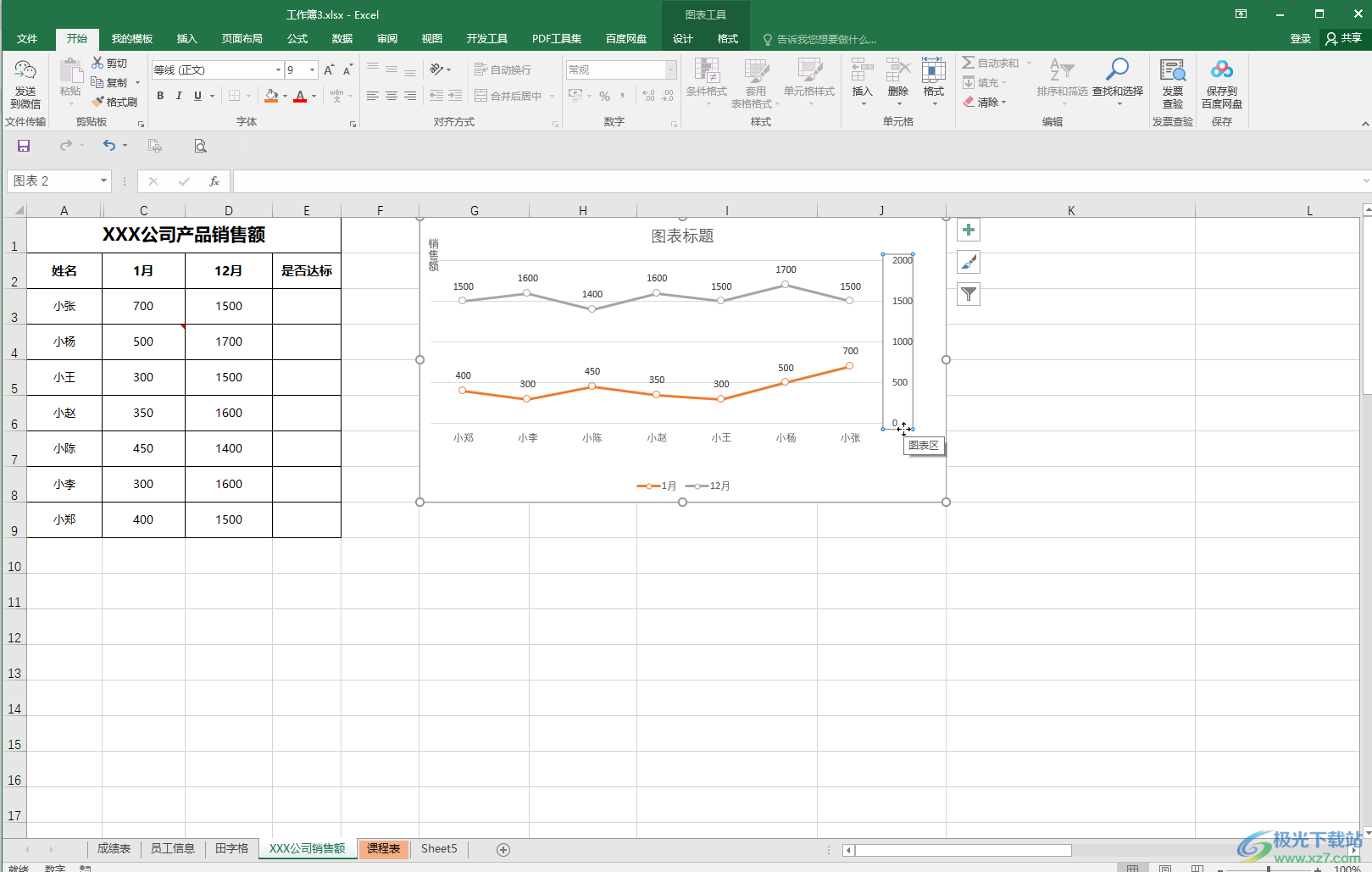Open Conditional Formatting (条件格式)
This screenshot has height=872, width=1372.
pos(707,82)
